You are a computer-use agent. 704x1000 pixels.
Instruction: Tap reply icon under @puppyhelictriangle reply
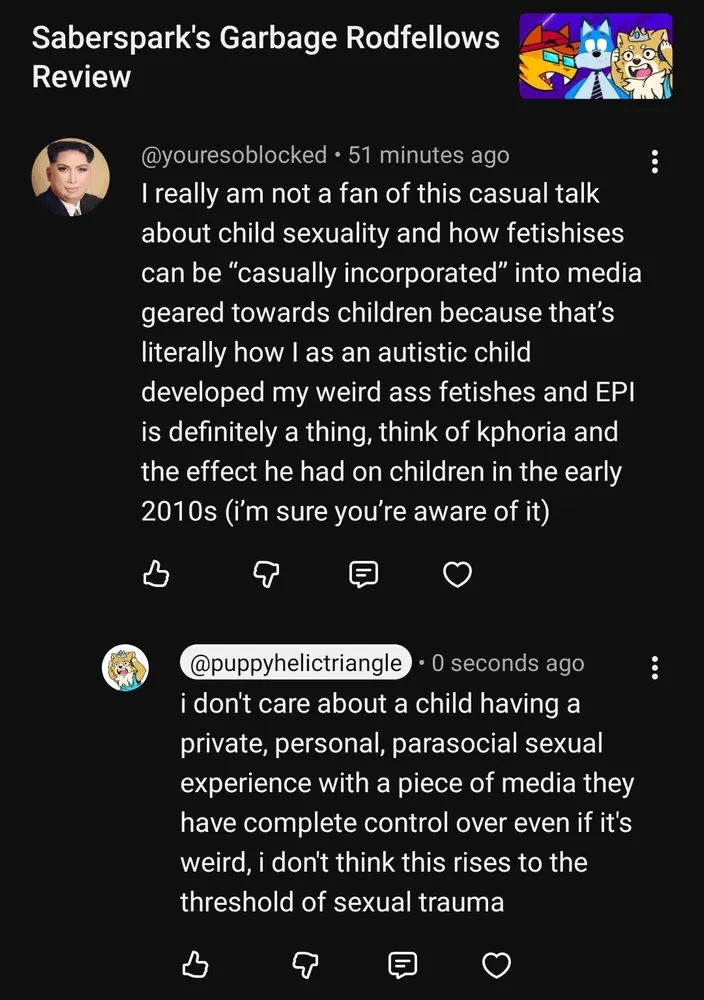(401, 964)
